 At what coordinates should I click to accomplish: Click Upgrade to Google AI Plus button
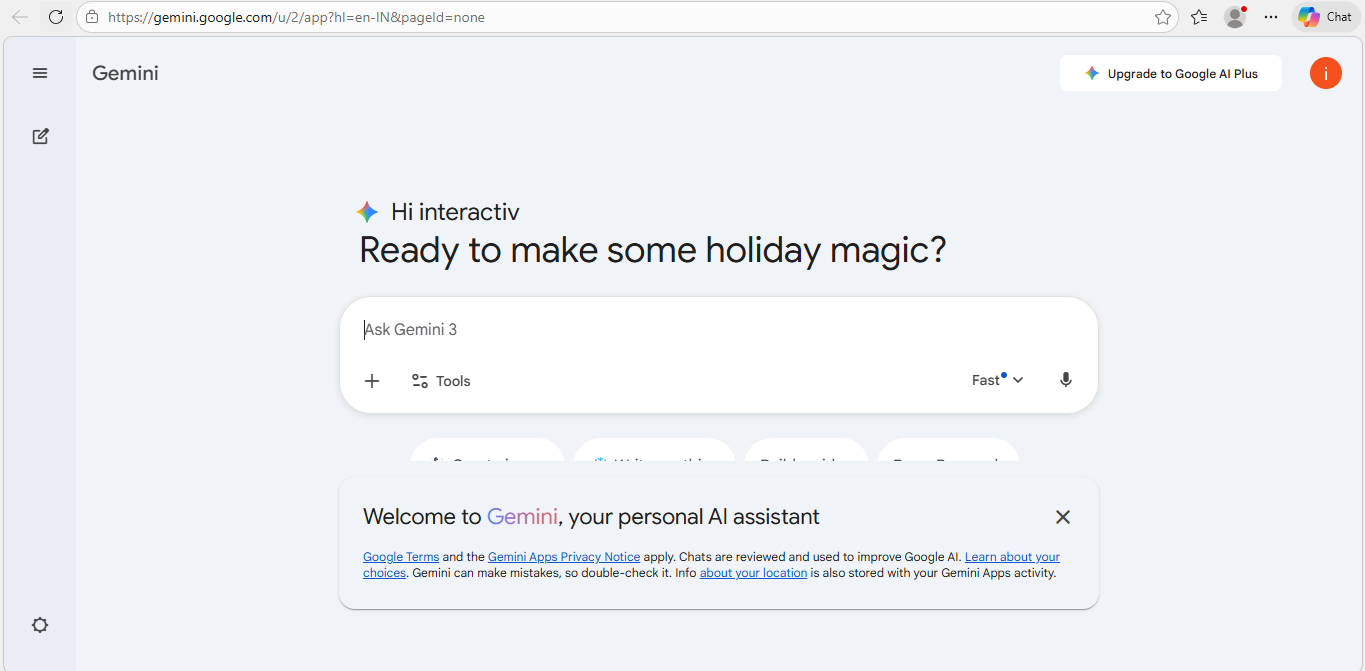1170,73
